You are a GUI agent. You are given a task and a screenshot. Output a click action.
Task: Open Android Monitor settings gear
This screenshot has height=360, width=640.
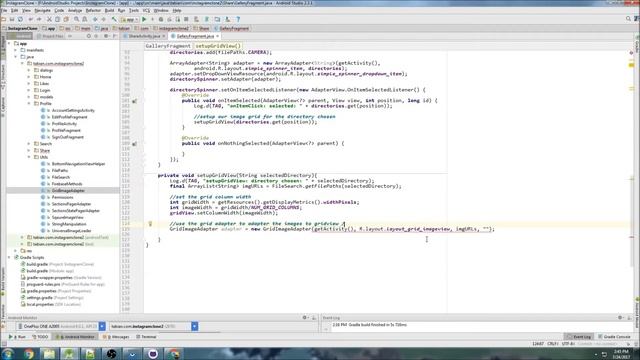click(304, 318)
